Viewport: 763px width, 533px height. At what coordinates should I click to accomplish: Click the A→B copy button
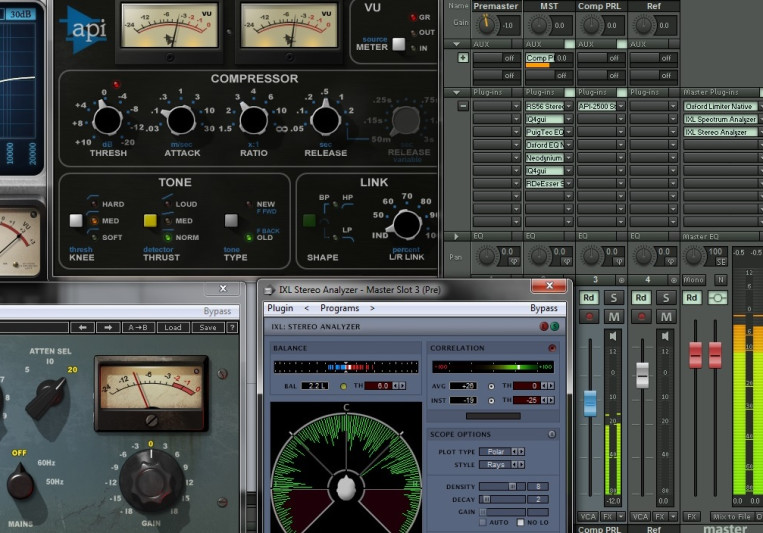138,328
